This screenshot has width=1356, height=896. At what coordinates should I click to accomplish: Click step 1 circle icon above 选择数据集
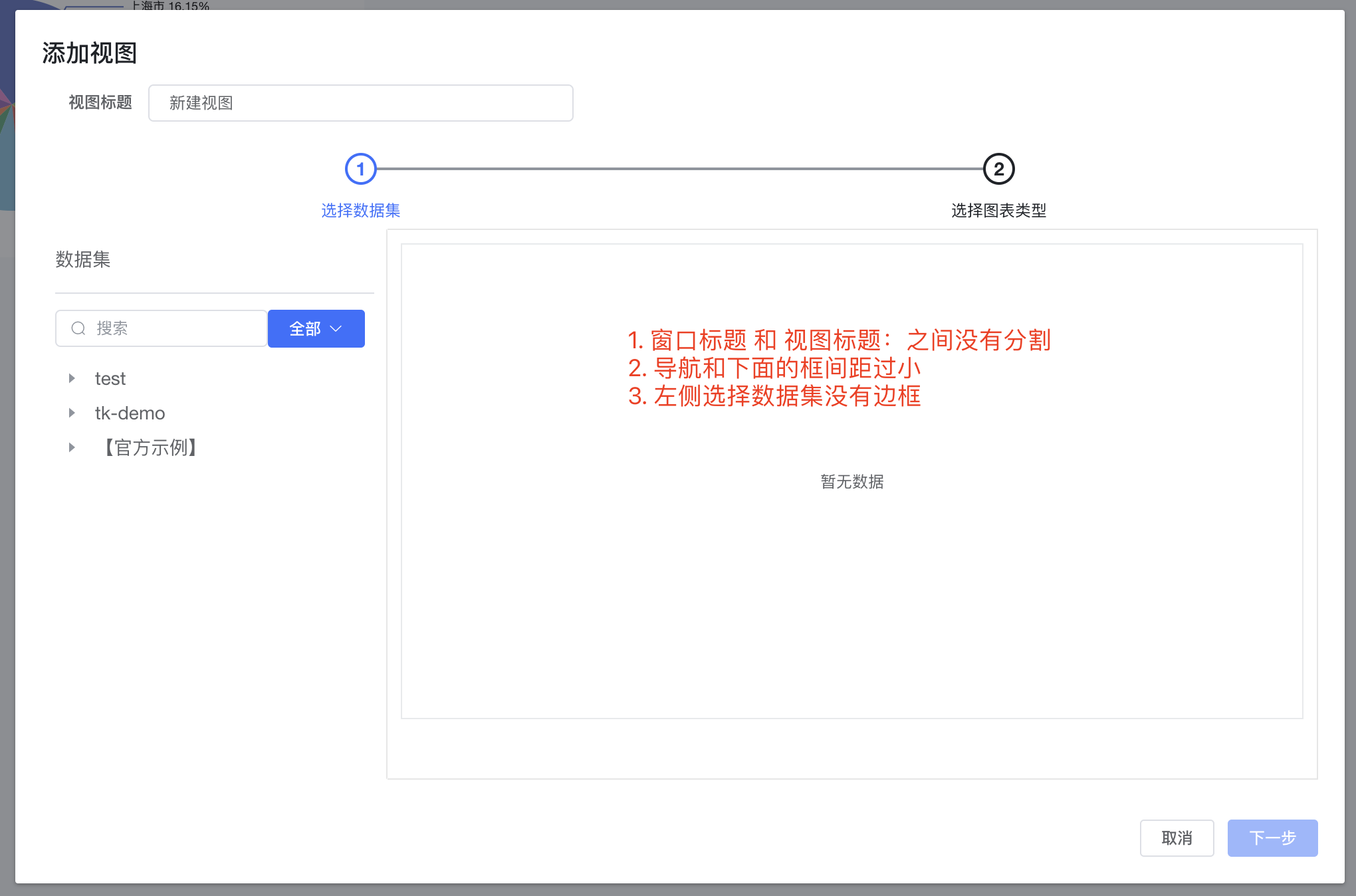click(360, 169)
